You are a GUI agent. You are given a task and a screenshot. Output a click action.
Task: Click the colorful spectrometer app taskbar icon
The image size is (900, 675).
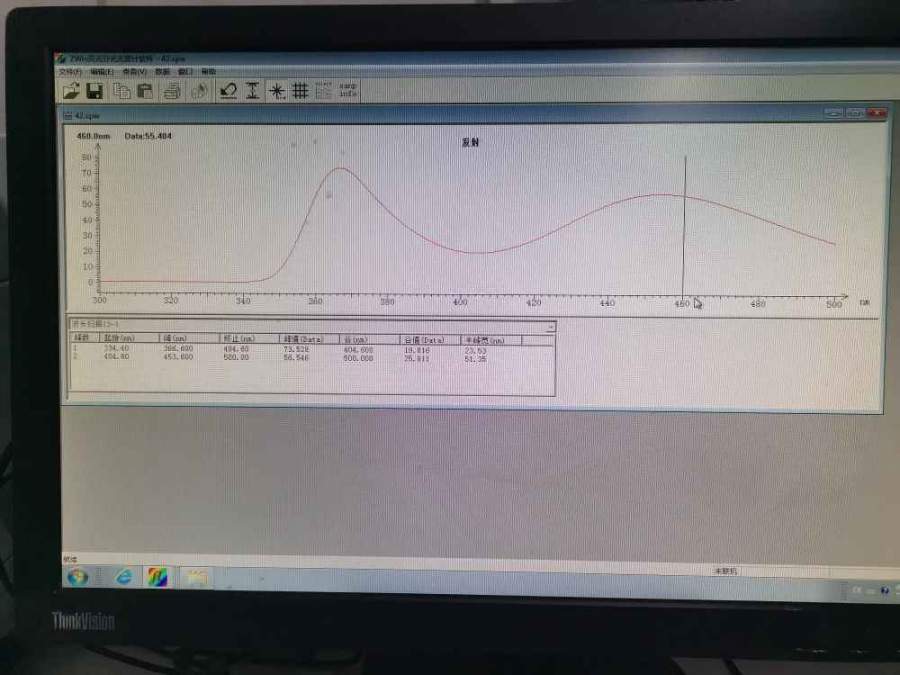pyautogui.click(x=157, y=577)
